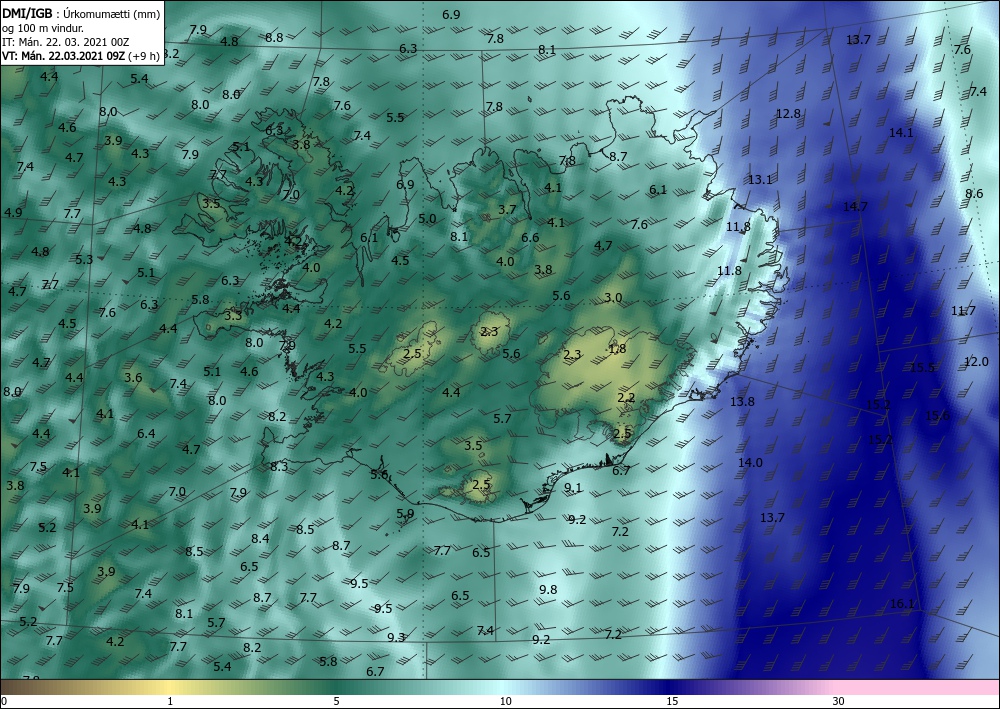
Task: Click the colour scale label 10
Action: click(505, 701)
